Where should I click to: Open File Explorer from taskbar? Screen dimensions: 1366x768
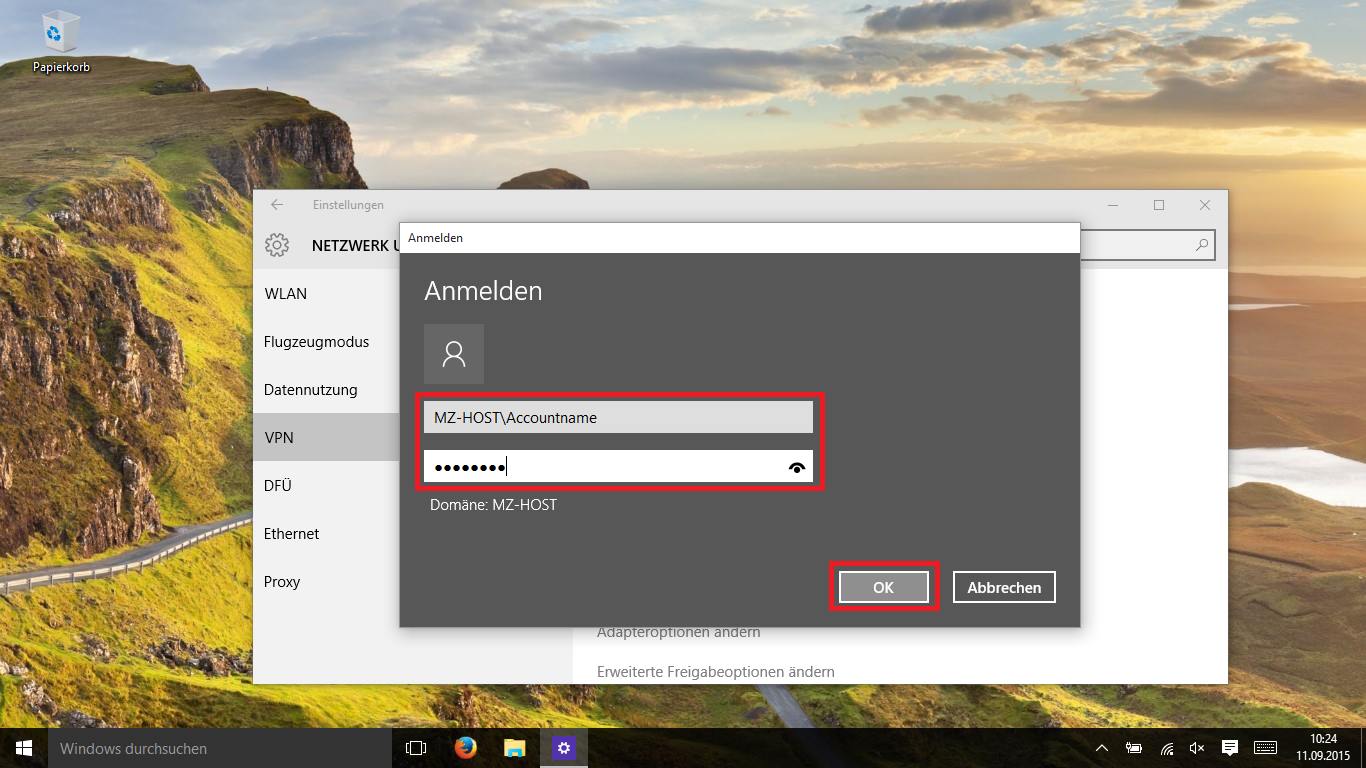[514, 748]
